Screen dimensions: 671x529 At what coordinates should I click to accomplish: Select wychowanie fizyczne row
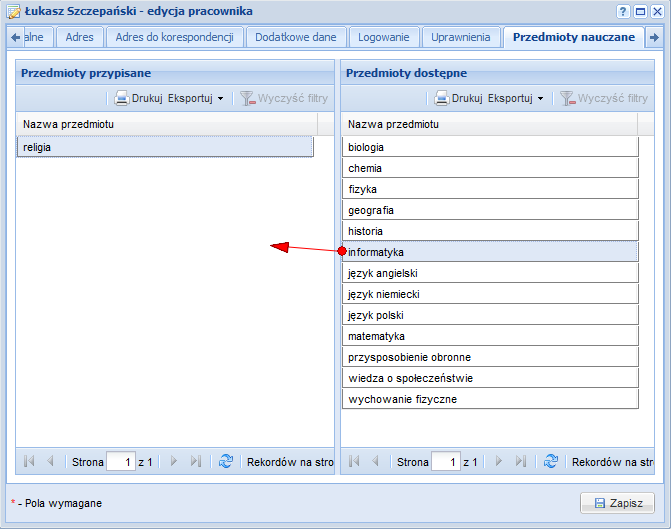point(490,399)
